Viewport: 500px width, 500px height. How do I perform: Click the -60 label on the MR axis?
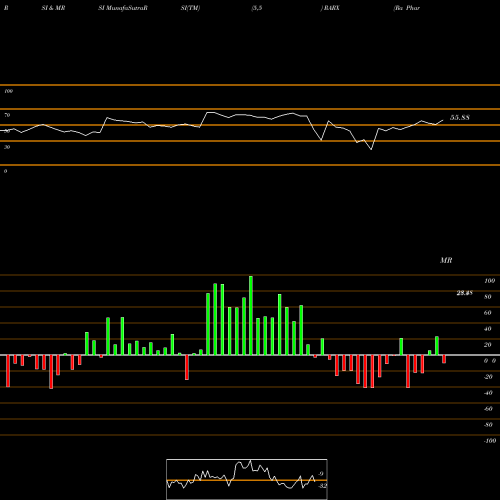[x=488, y=409]
